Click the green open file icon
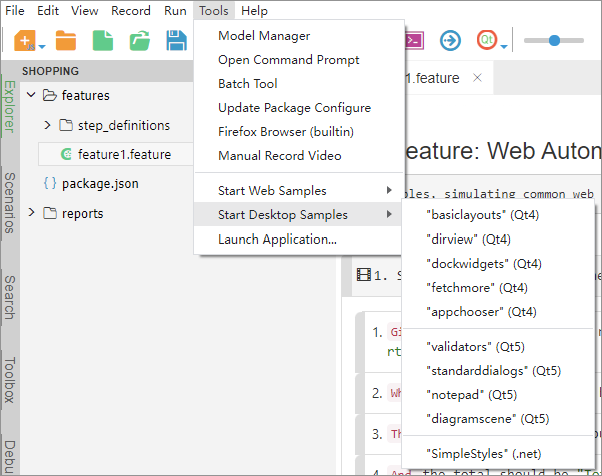The image size is (602, 476). (139, 40)
